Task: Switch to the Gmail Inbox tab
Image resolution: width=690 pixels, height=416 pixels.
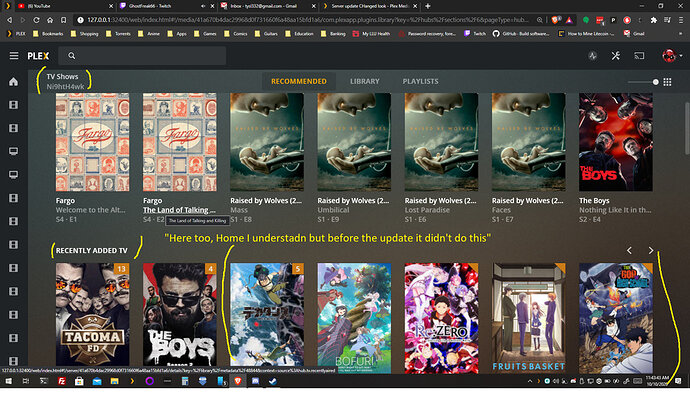Action: click(x=268, y=6)
